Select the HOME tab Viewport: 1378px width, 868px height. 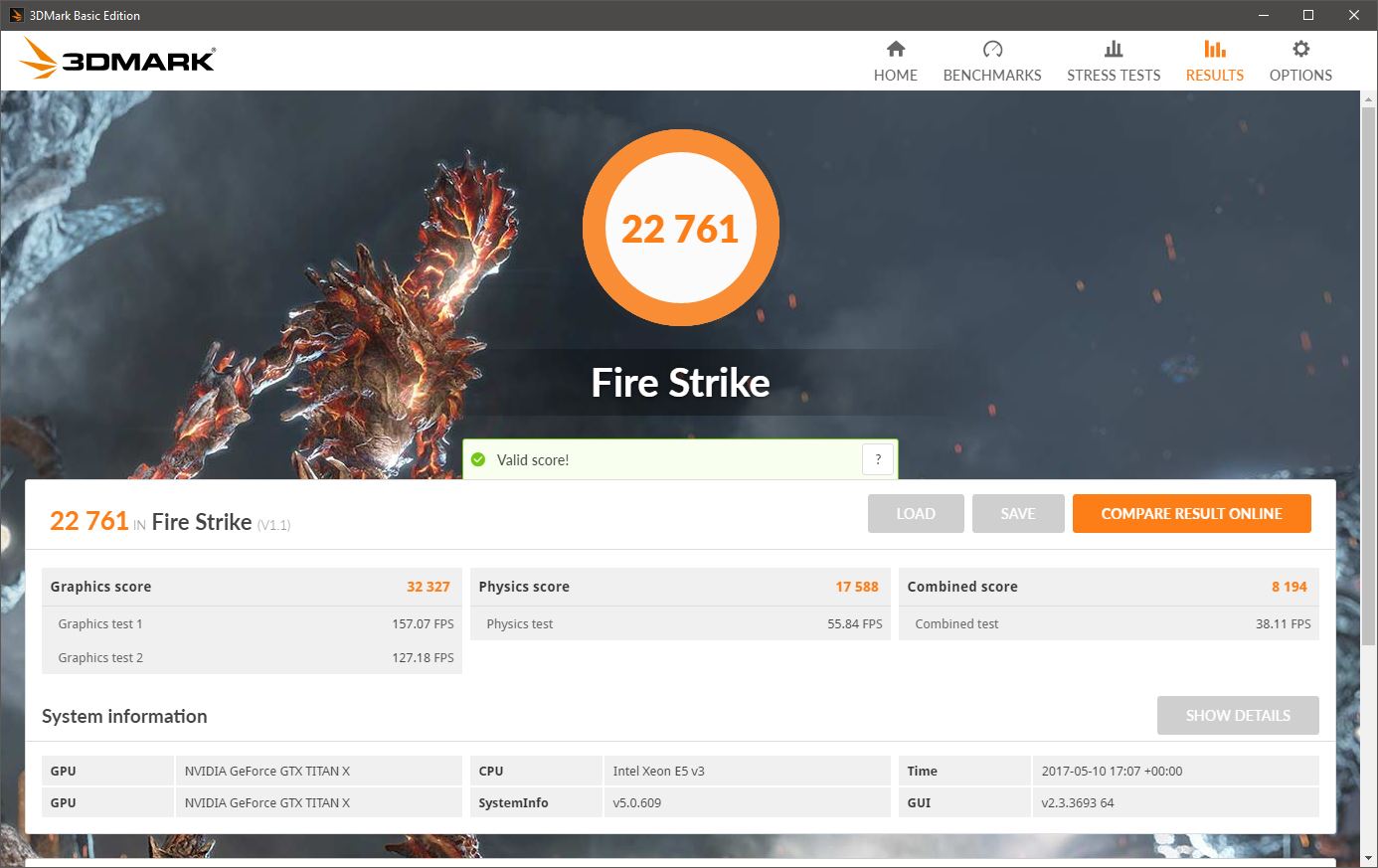895,75
